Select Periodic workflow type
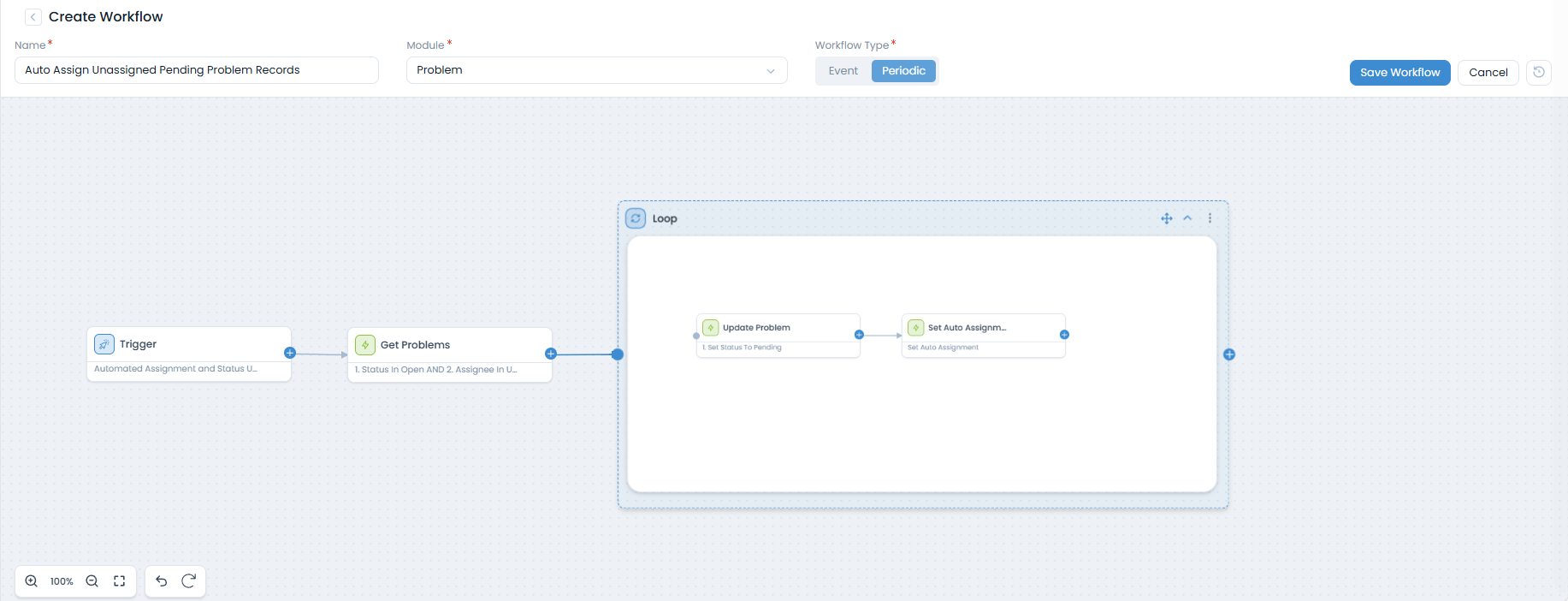The height and width of the screenshot is (601, 1568). (903, 71)
